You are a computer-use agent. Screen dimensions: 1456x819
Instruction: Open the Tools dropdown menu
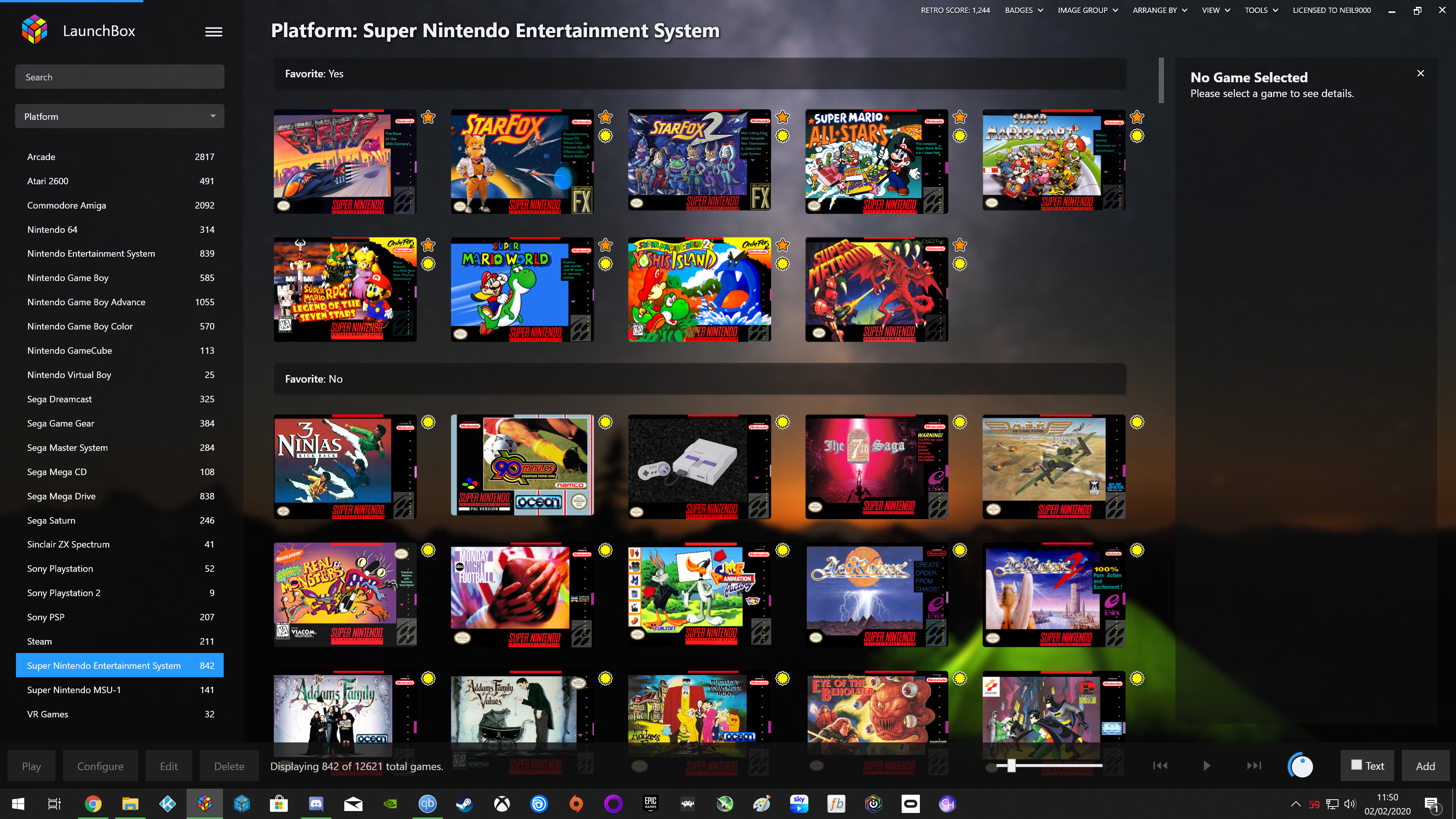coord(1261,10)
